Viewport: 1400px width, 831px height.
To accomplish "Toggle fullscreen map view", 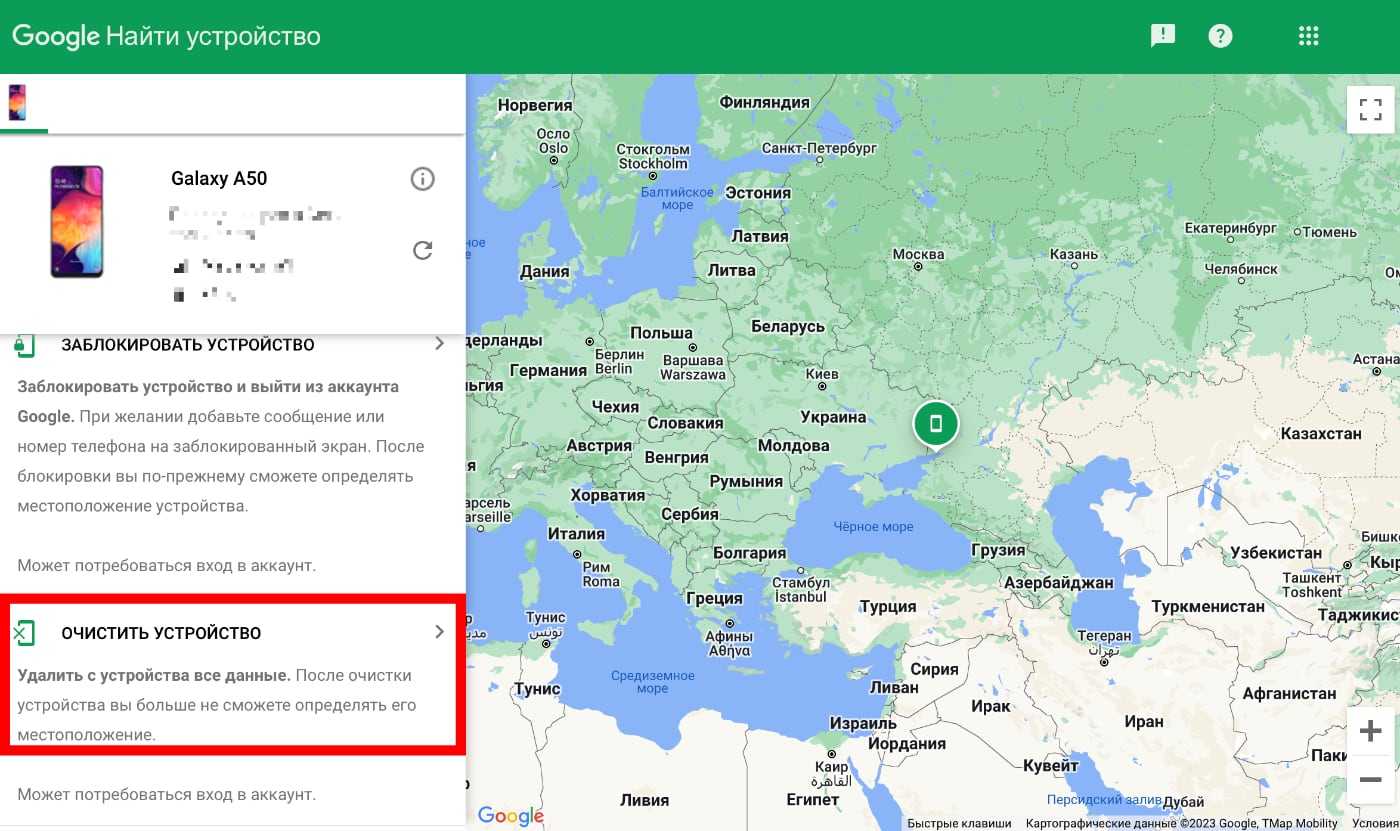I will pos(1370,109).
